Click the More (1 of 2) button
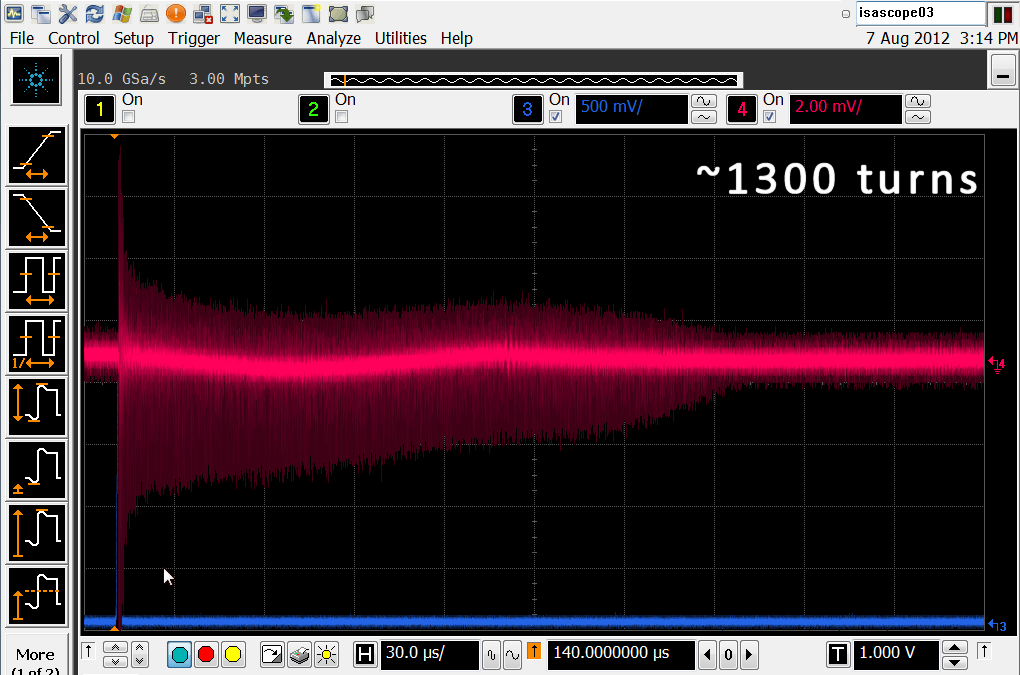This screenshot has height=675, width=1020. click(36, 657)
